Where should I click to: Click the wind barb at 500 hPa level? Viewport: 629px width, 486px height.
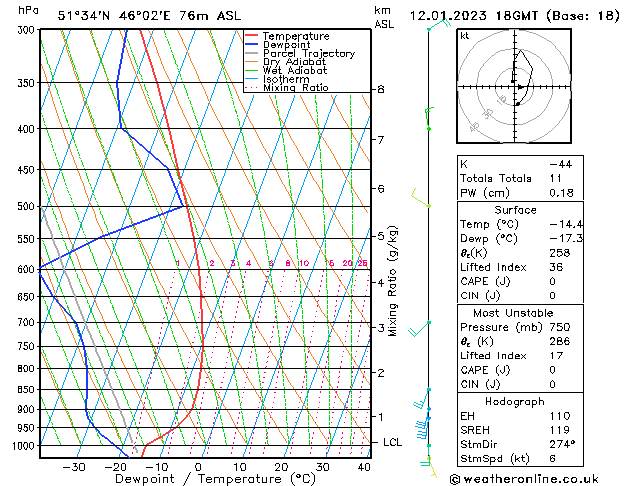pos(421,198)
